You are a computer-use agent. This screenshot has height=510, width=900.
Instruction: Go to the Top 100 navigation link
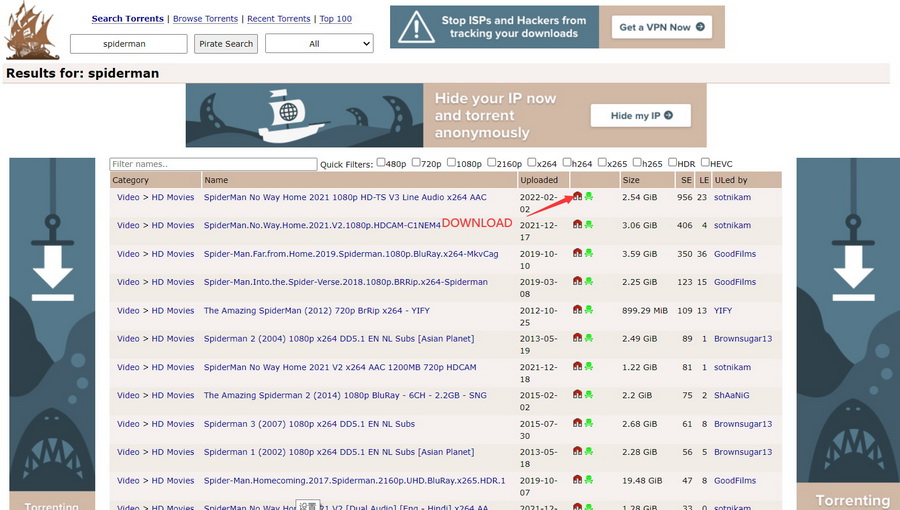point(335,19)
